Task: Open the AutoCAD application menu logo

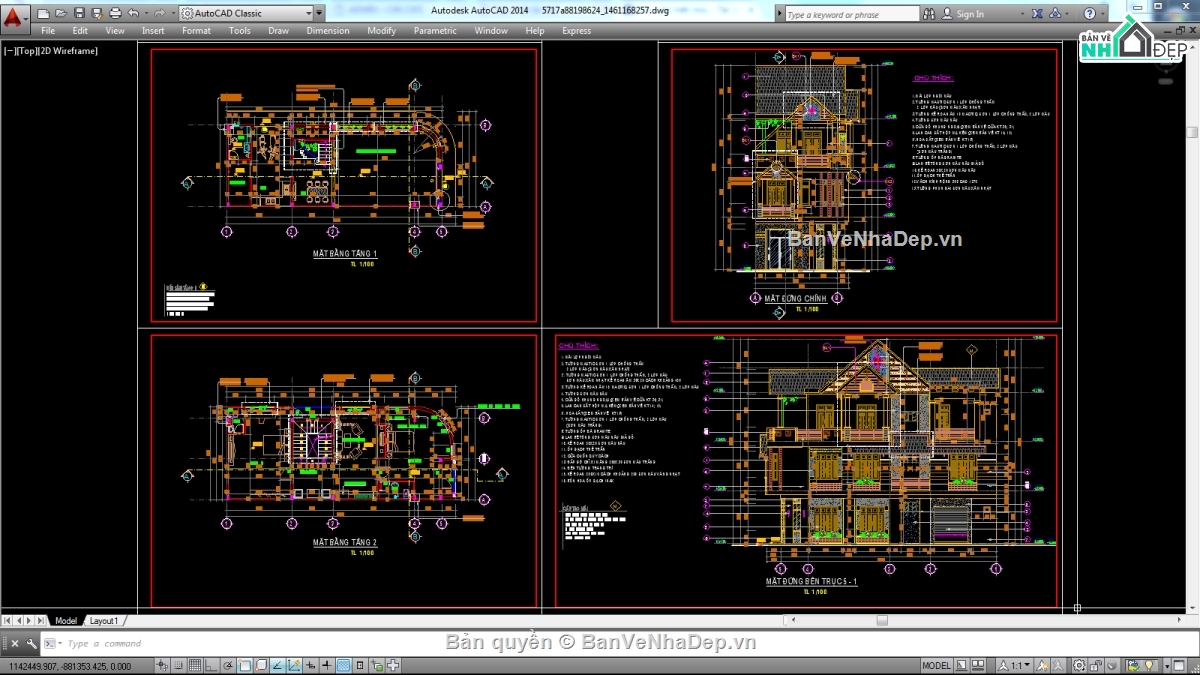Action: tap(16, 15)
